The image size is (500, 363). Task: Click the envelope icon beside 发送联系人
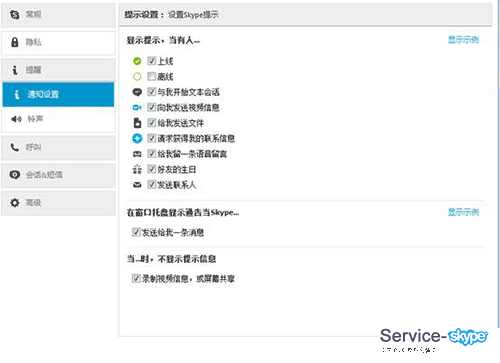click(137, 184)
